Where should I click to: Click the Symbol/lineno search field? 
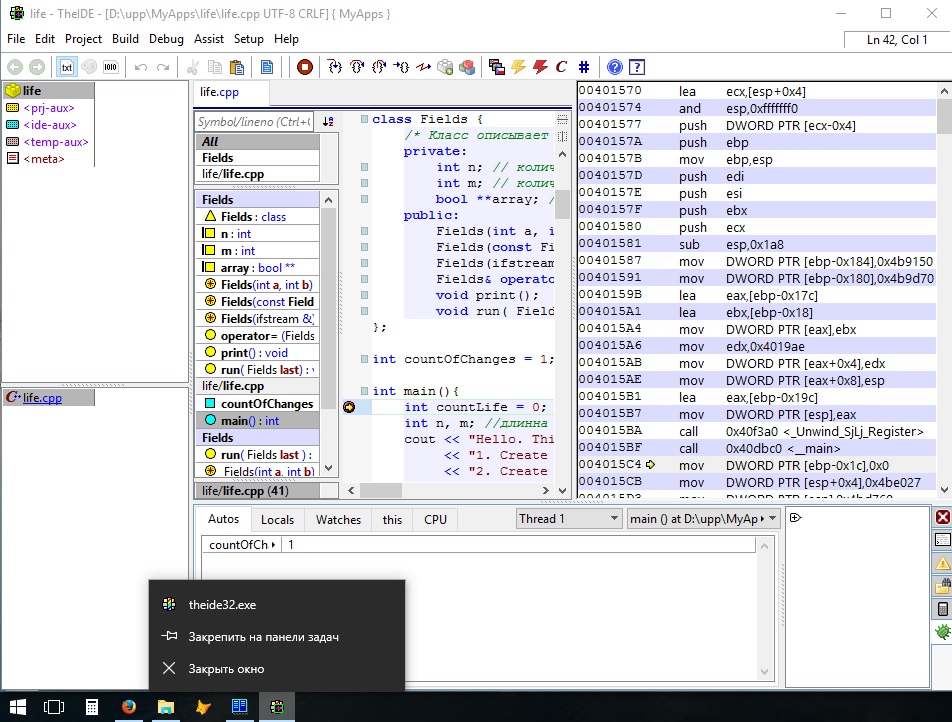(254, 121)
